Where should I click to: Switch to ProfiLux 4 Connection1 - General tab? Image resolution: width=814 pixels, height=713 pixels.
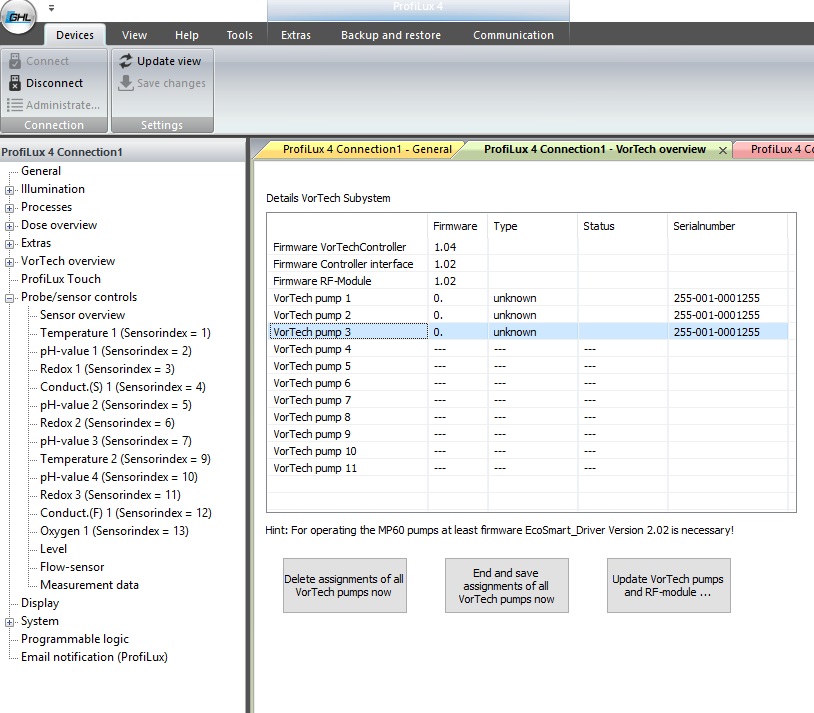(x=367, y=150)
